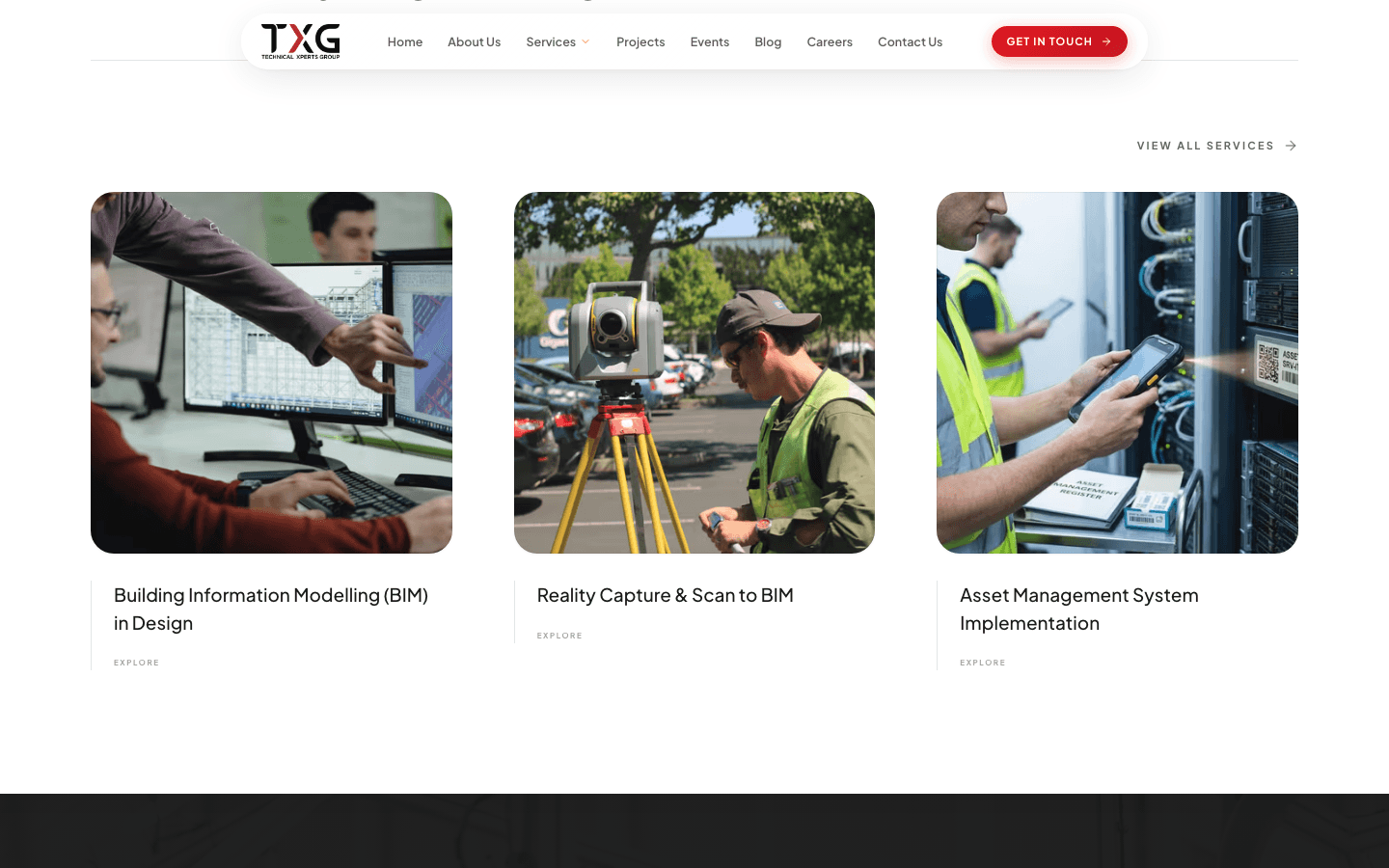The image size is (1389, 868).
Task: Select the Building Information Modelling (BIM) in Design title
Action: coord(271,610)
